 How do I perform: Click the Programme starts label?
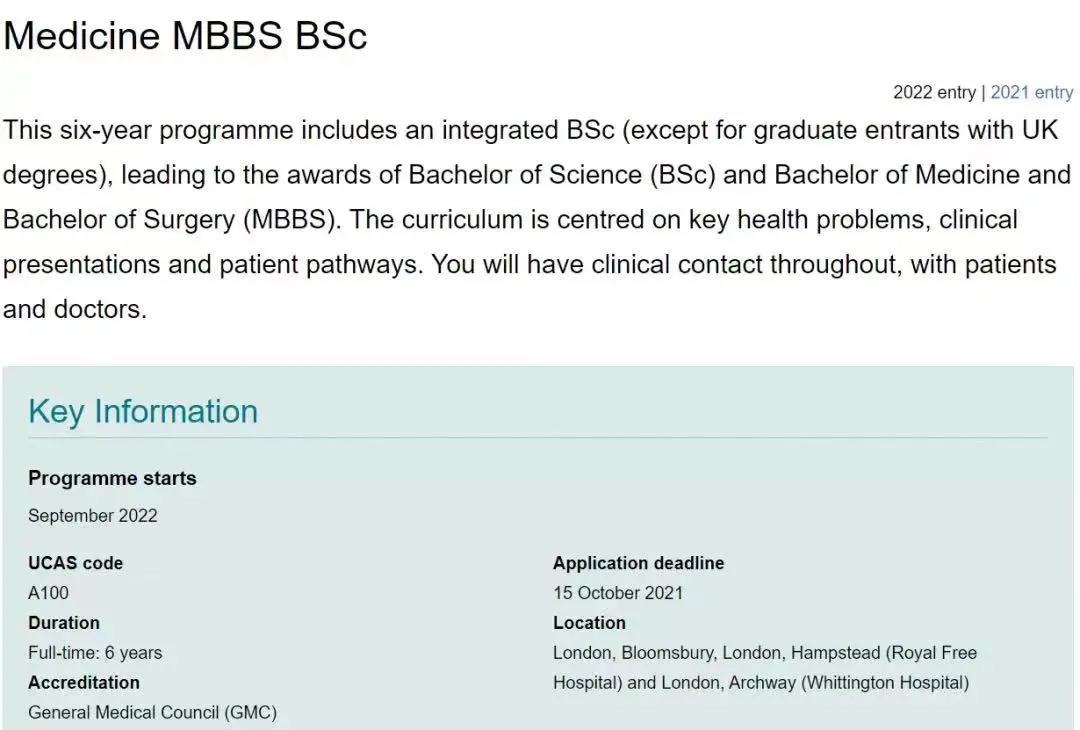[x=112, y=478]
